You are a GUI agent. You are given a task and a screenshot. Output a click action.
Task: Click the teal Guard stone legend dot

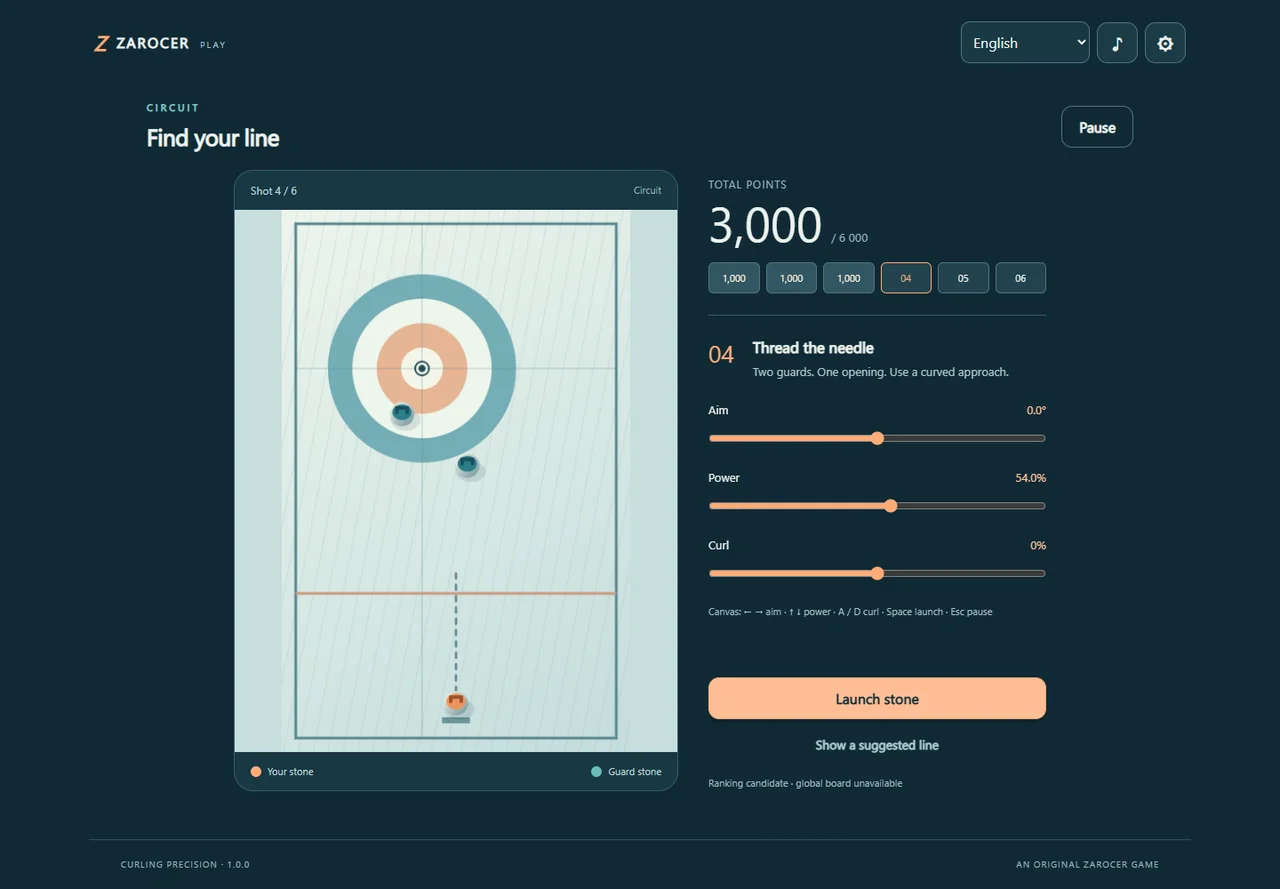pos(597,772)
